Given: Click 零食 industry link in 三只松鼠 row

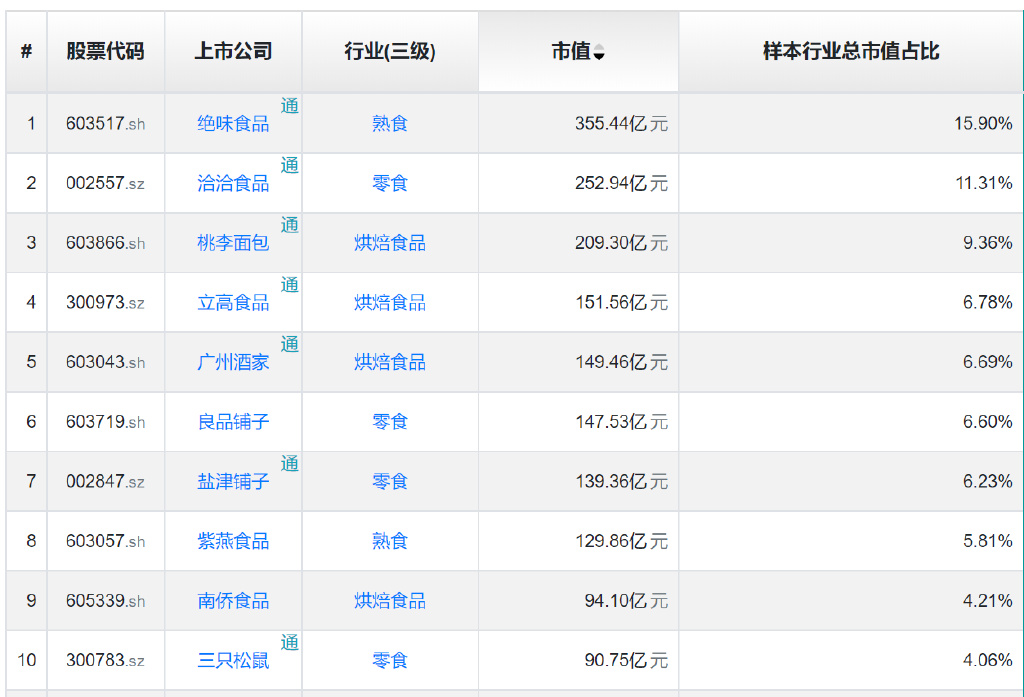Looking at the screenshot, I should coord(390,660).
